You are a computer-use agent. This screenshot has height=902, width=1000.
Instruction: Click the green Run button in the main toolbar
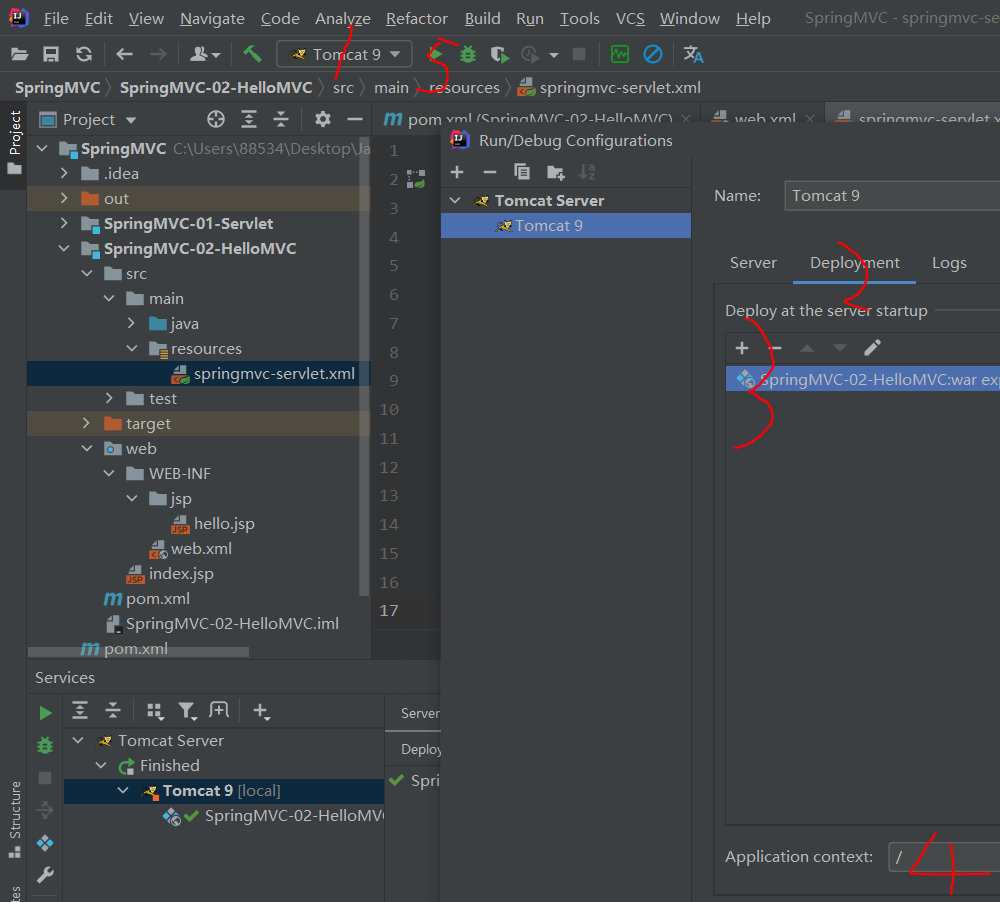click(436, 54)
